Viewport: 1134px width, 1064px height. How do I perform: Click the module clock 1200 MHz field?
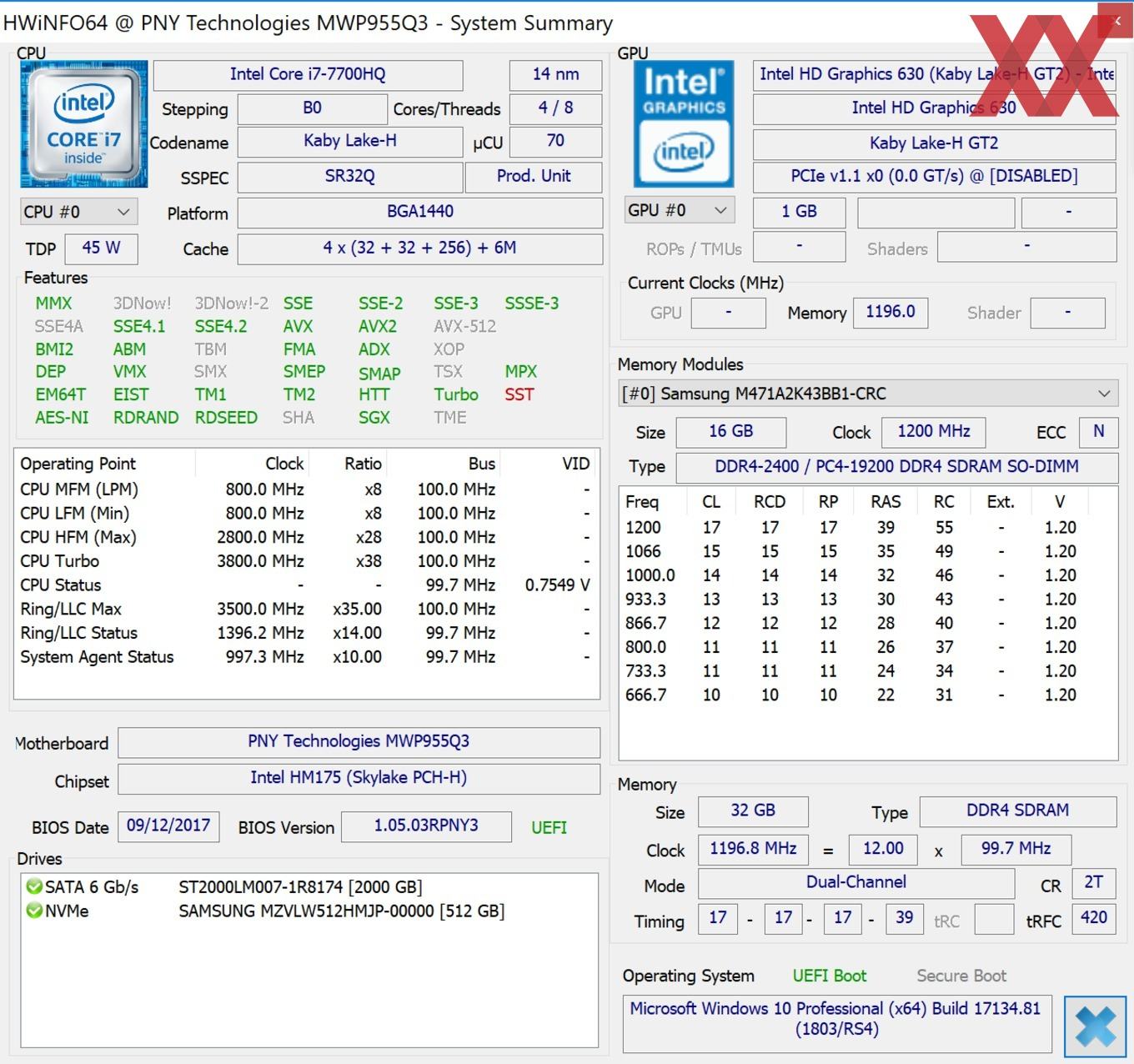[933, 431]
